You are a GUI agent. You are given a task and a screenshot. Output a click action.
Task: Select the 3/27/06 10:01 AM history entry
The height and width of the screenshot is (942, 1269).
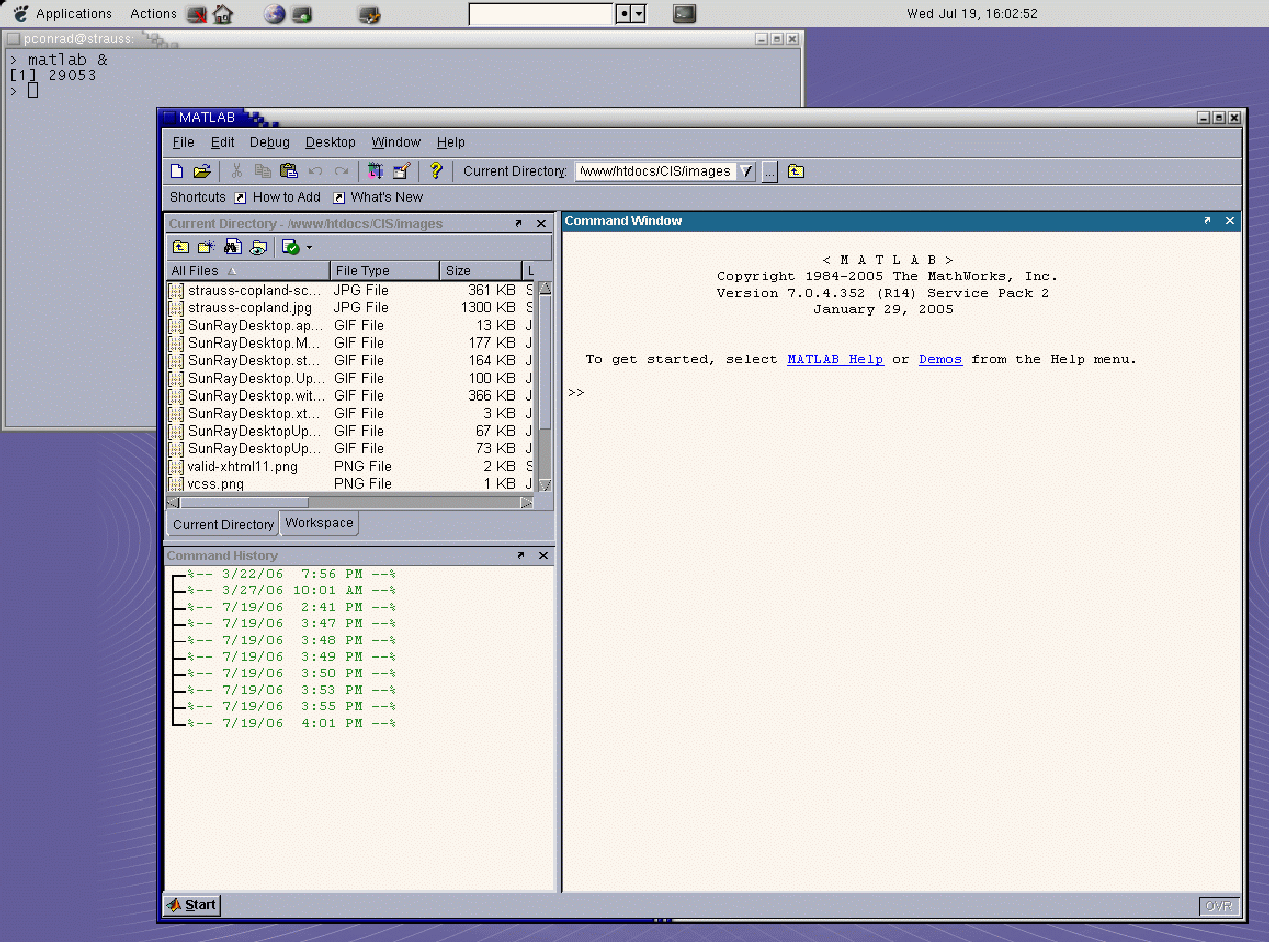pos(291,590)
